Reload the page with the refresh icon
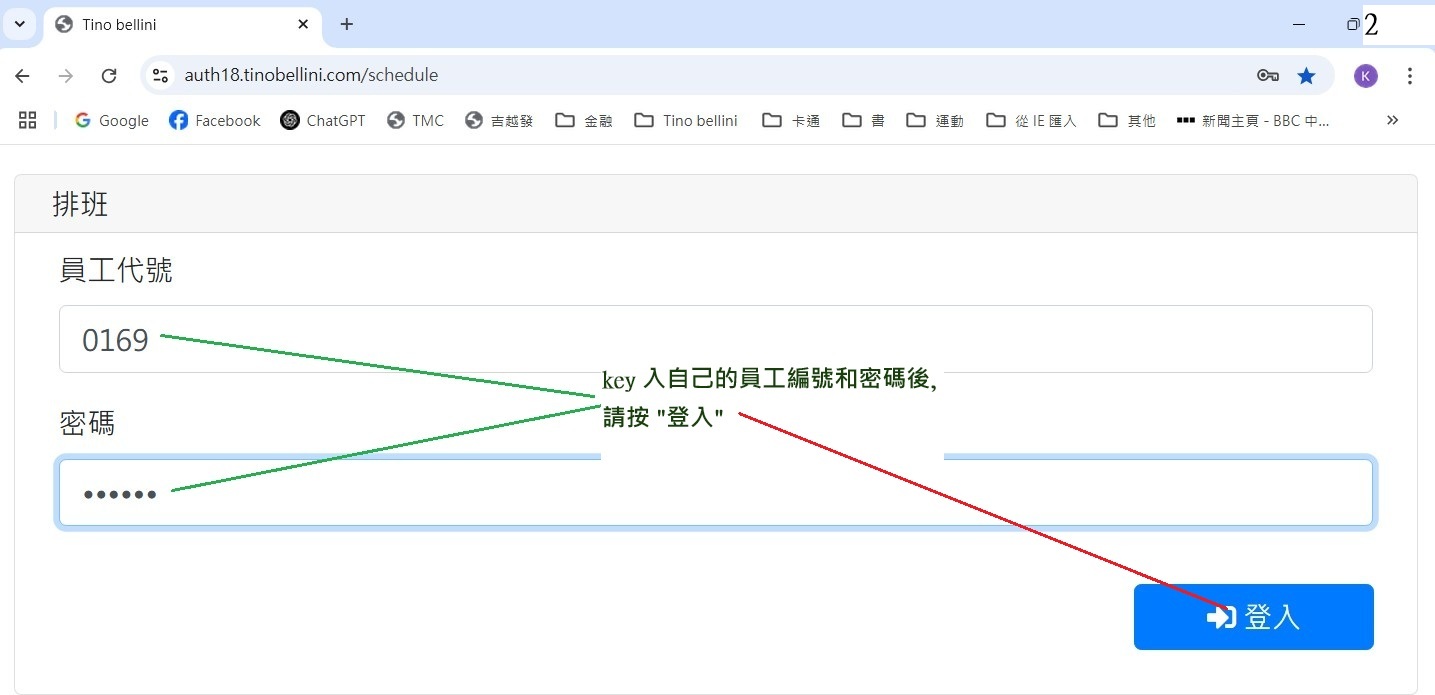This screenshot has width=1435, height=695. coord(110,76)
